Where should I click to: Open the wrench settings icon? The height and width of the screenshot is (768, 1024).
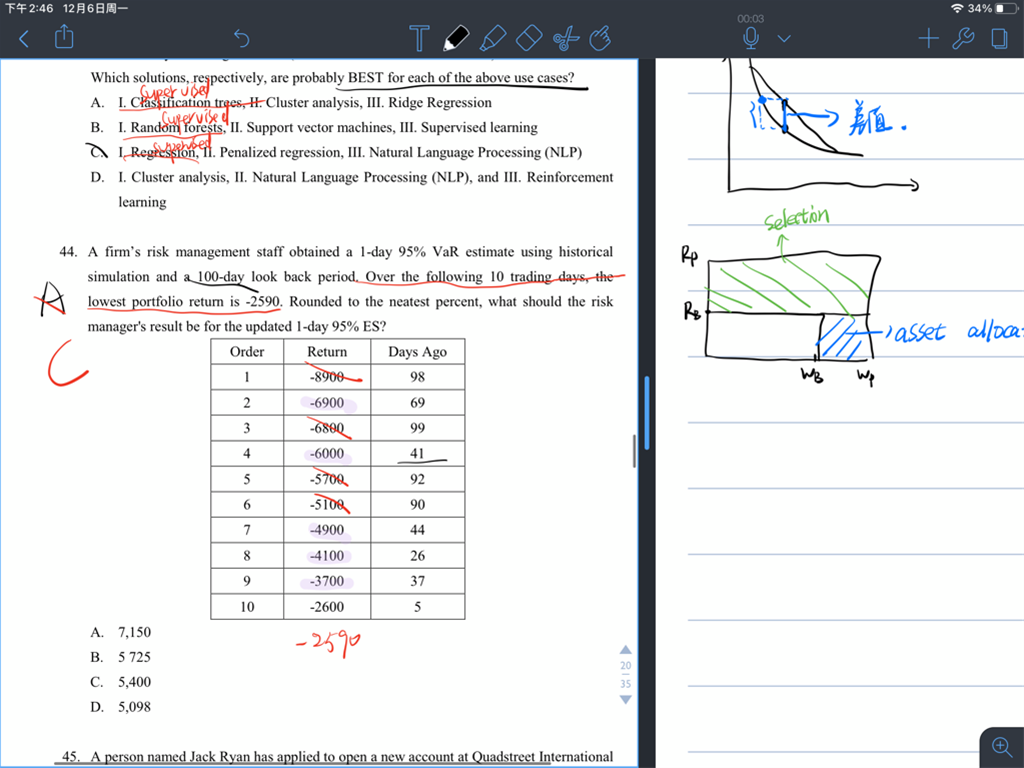[x=963, y=39]
